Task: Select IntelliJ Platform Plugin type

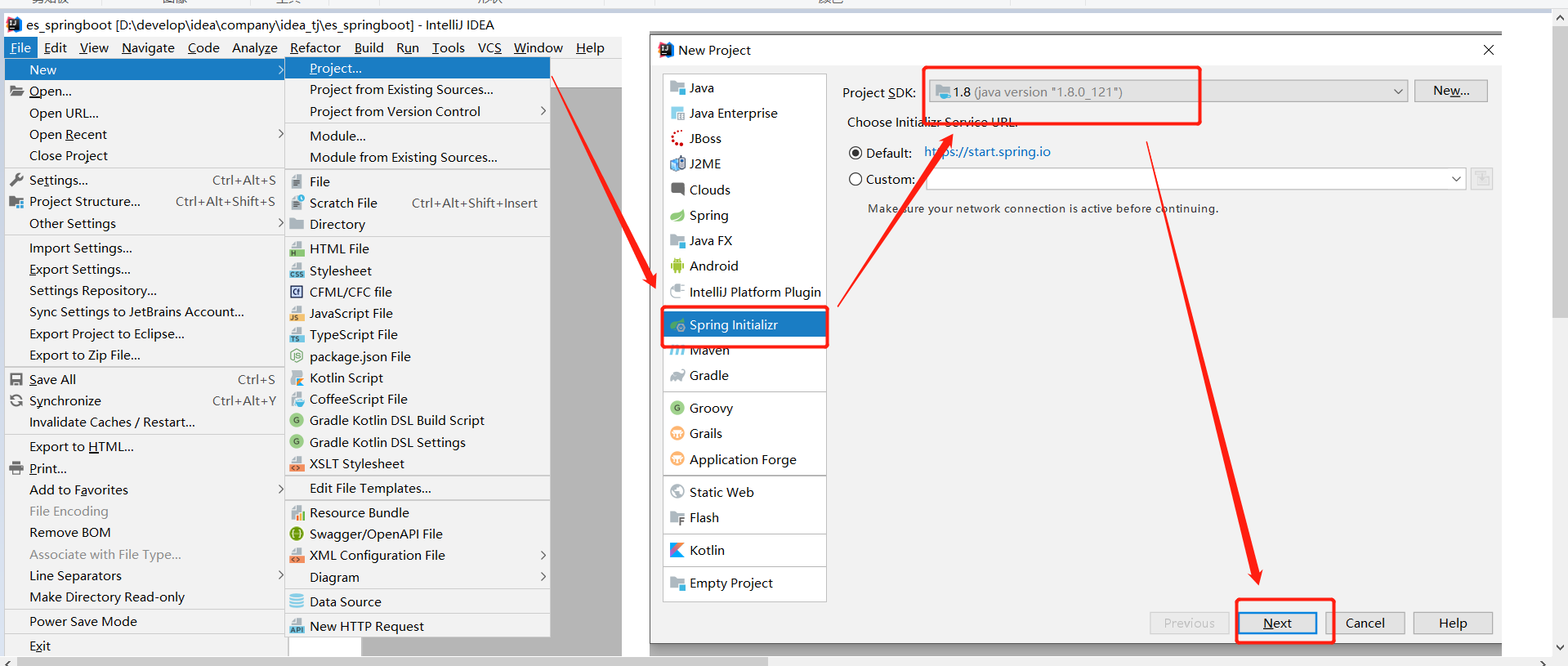Action: [744, 292]
